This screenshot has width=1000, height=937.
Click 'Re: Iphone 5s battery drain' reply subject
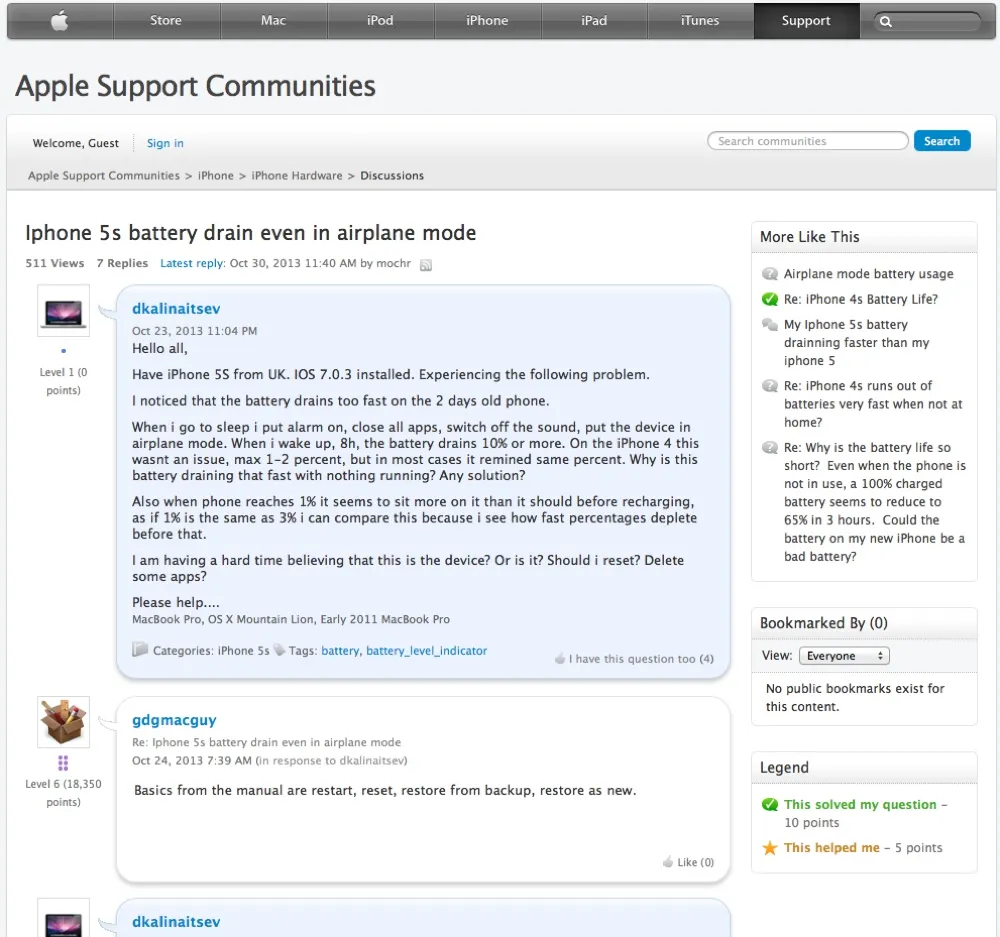tap(267, 742)
